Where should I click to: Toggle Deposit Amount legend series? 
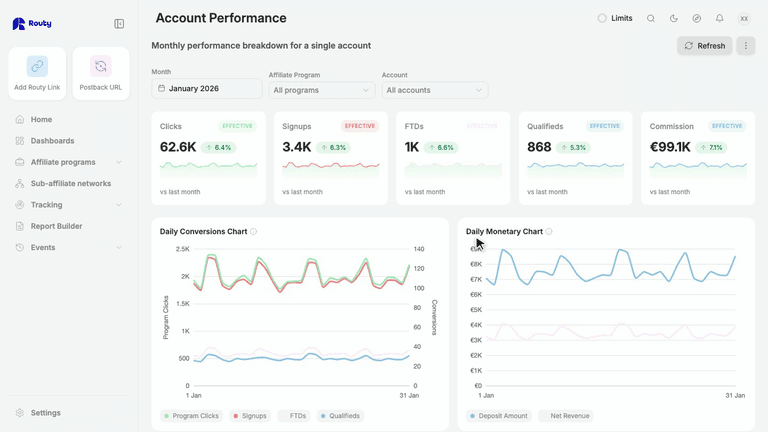click(499, 416)
